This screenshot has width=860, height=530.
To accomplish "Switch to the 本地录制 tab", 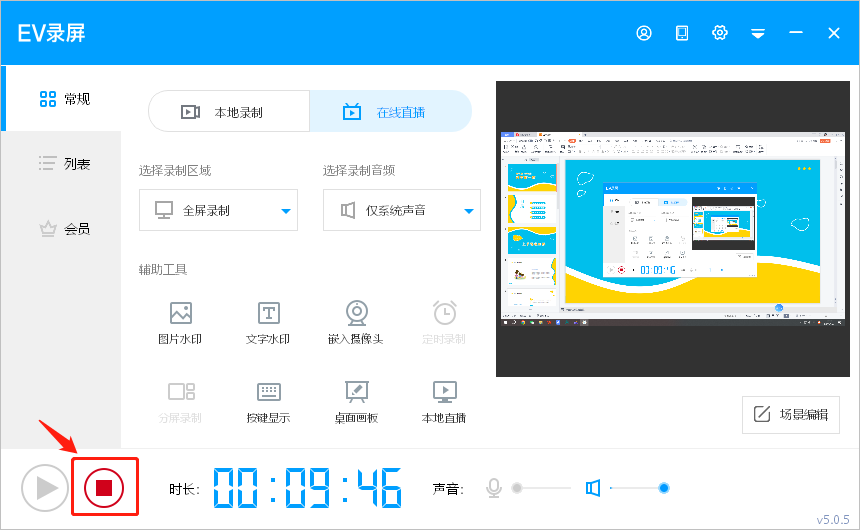I will click(229, 112).
